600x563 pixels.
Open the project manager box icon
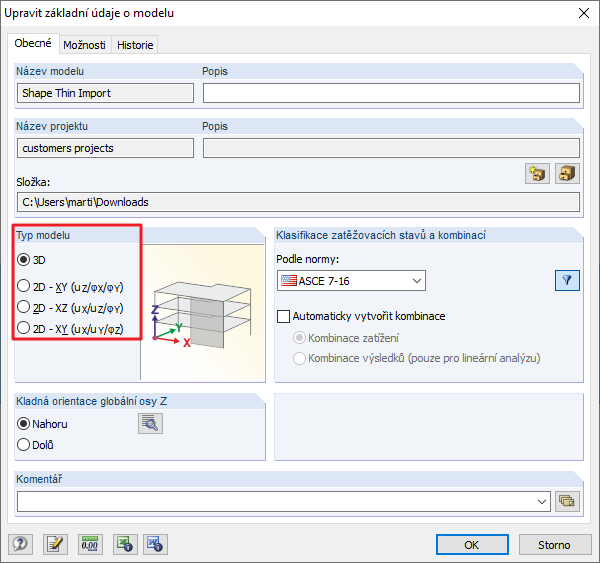pyautogui.click(x=567, y=174)
